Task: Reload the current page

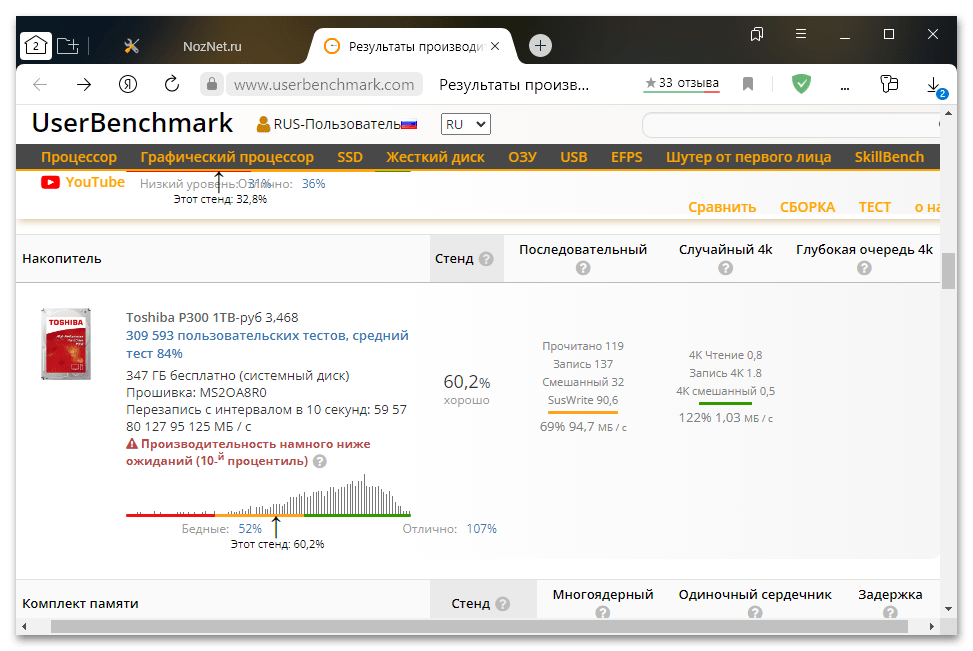Action: 172,84
